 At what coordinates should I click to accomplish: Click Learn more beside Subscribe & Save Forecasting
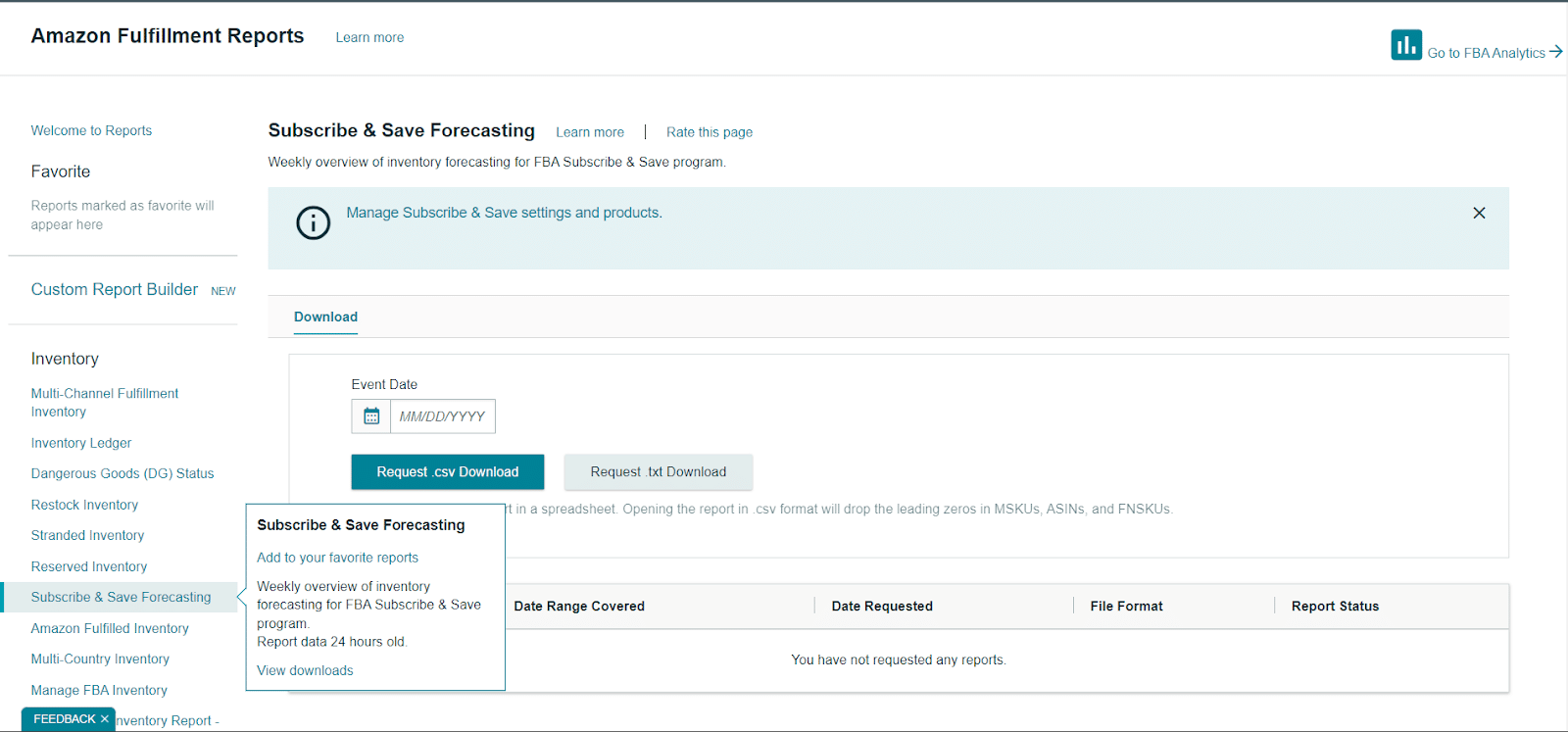tap(590, 132)
